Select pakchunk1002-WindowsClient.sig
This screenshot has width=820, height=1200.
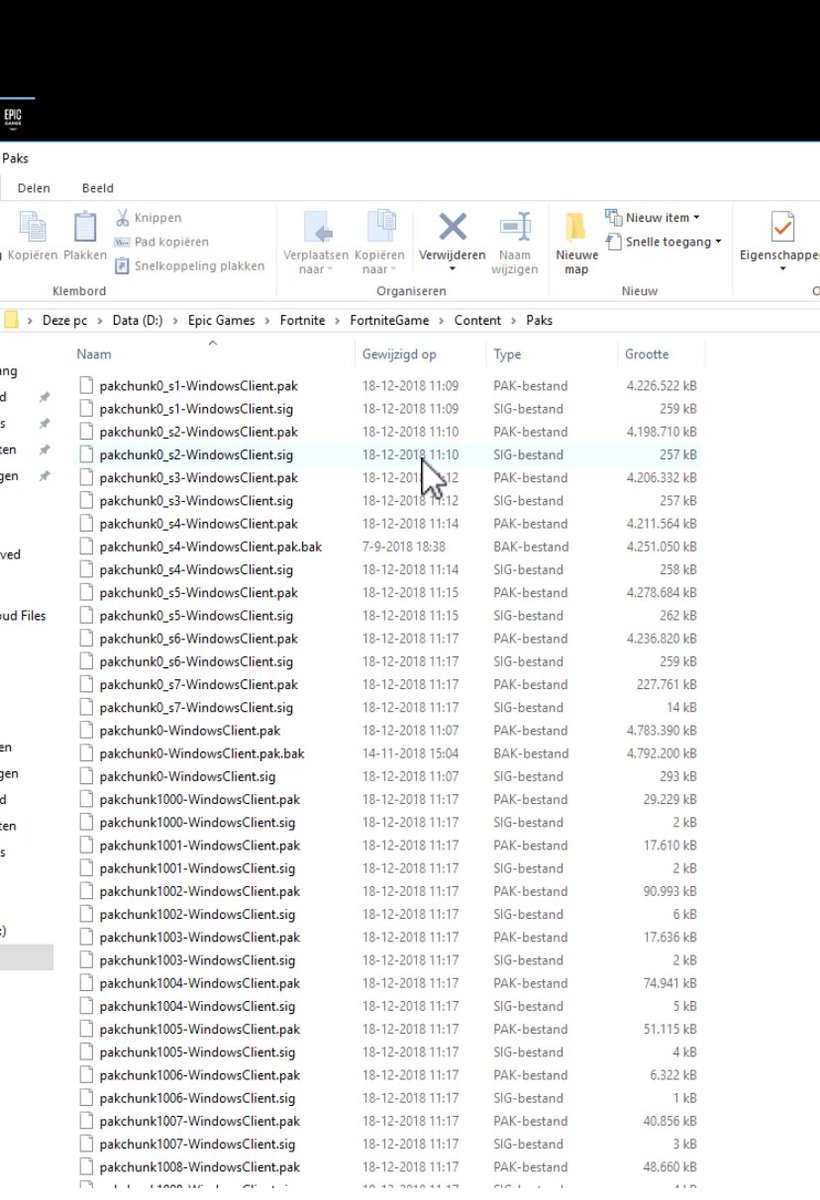(197, 914)
